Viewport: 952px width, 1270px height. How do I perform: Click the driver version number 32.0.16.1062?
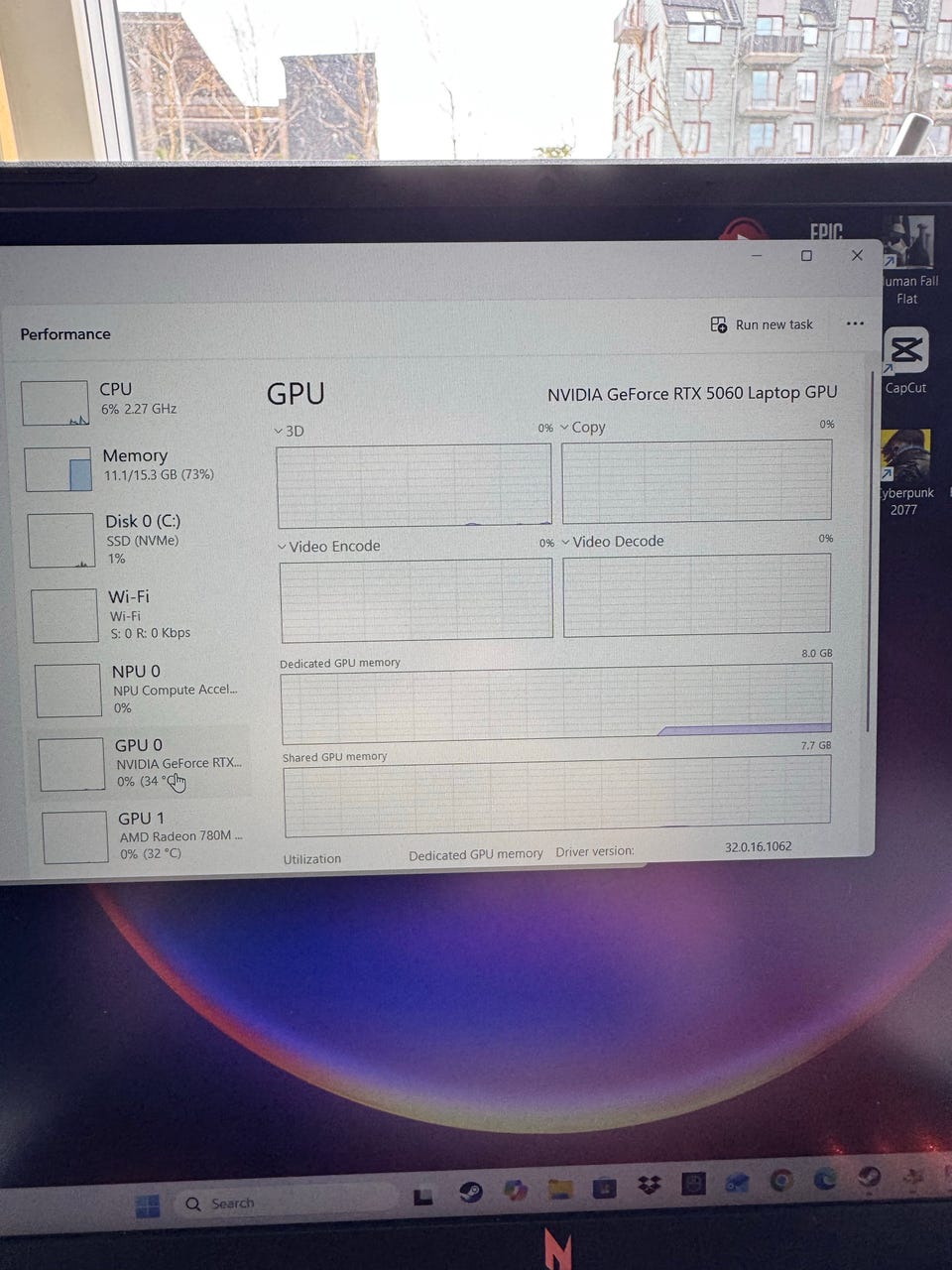[x=758, y=847]
